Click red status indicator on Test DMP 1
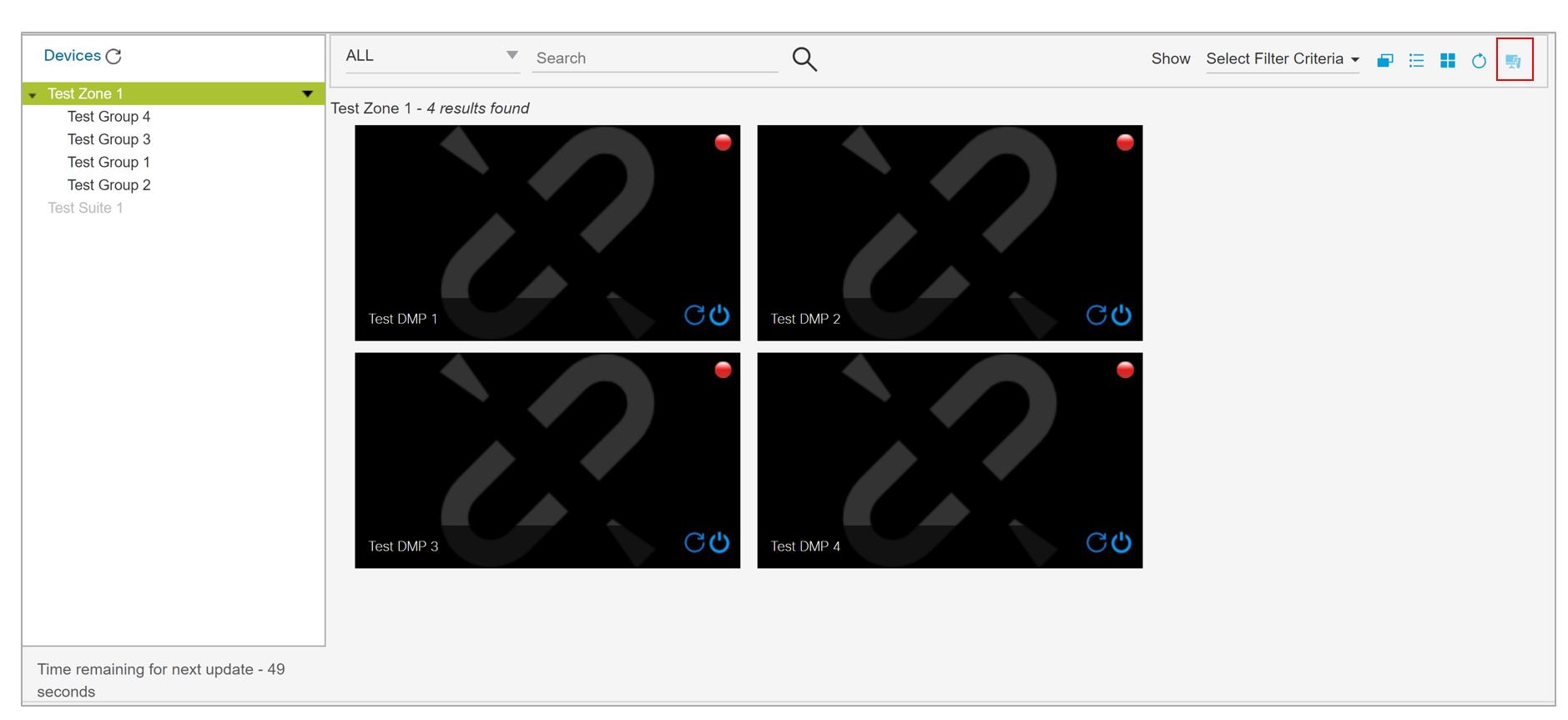Screen dimensions: 1568x720 coord(723,143)
